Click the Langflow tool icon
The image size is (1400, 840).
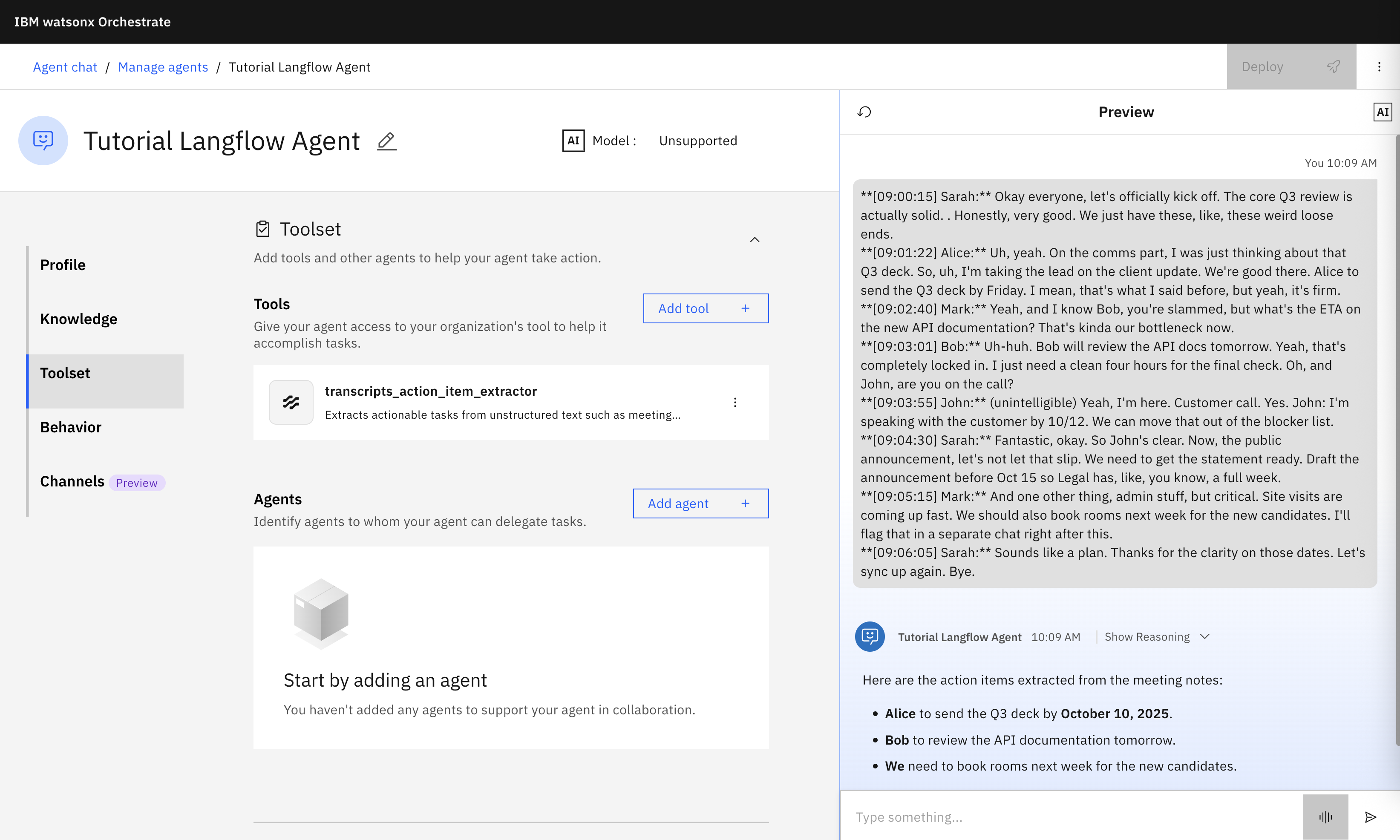tap(291, 403)
